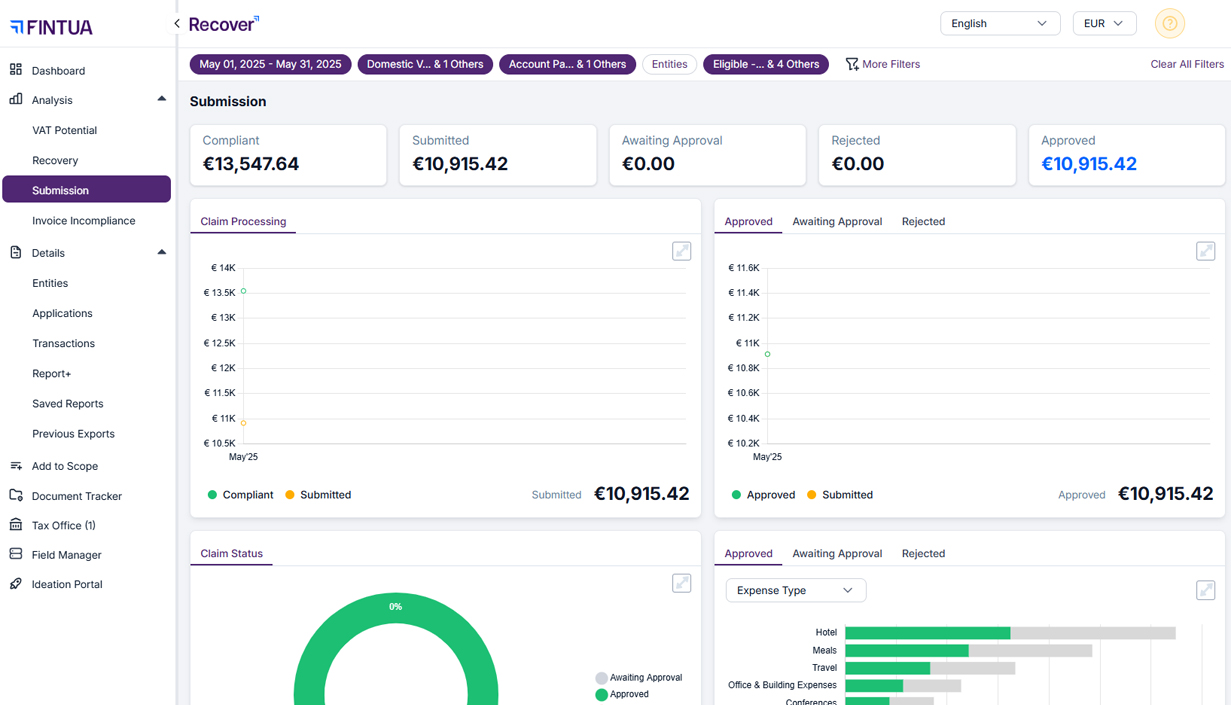Click the More Filters funnel icon

point(852,64)
